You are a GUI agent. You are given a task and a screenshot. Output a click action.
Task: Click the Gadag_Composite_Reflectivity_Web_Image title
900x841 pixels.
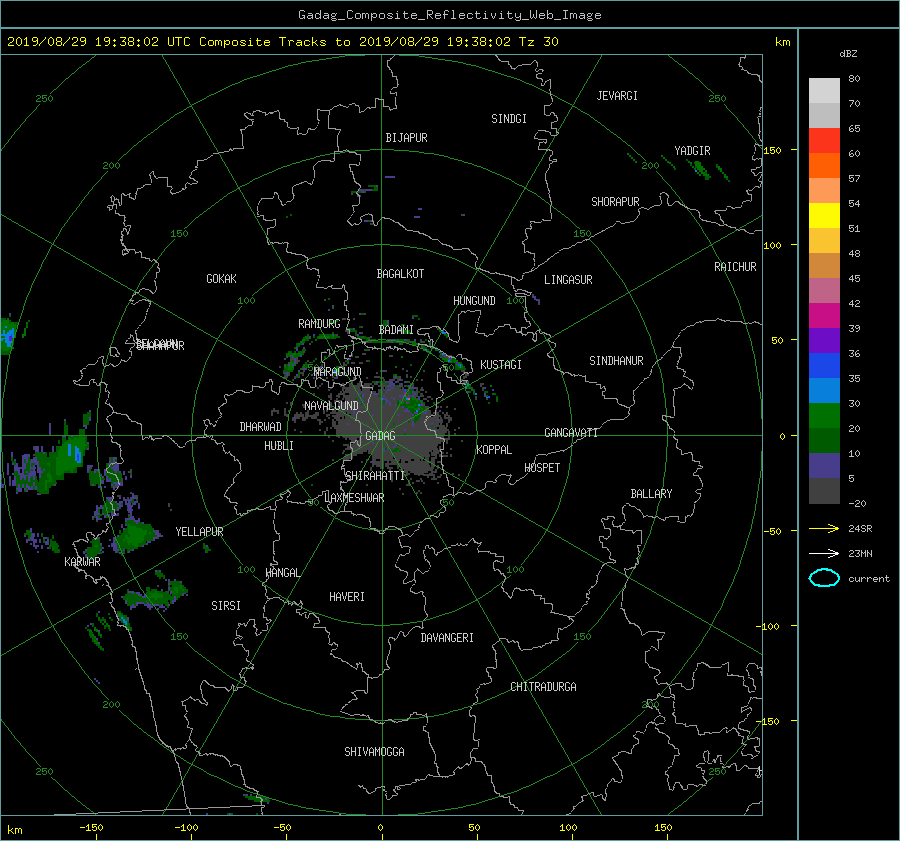[449, 15]
